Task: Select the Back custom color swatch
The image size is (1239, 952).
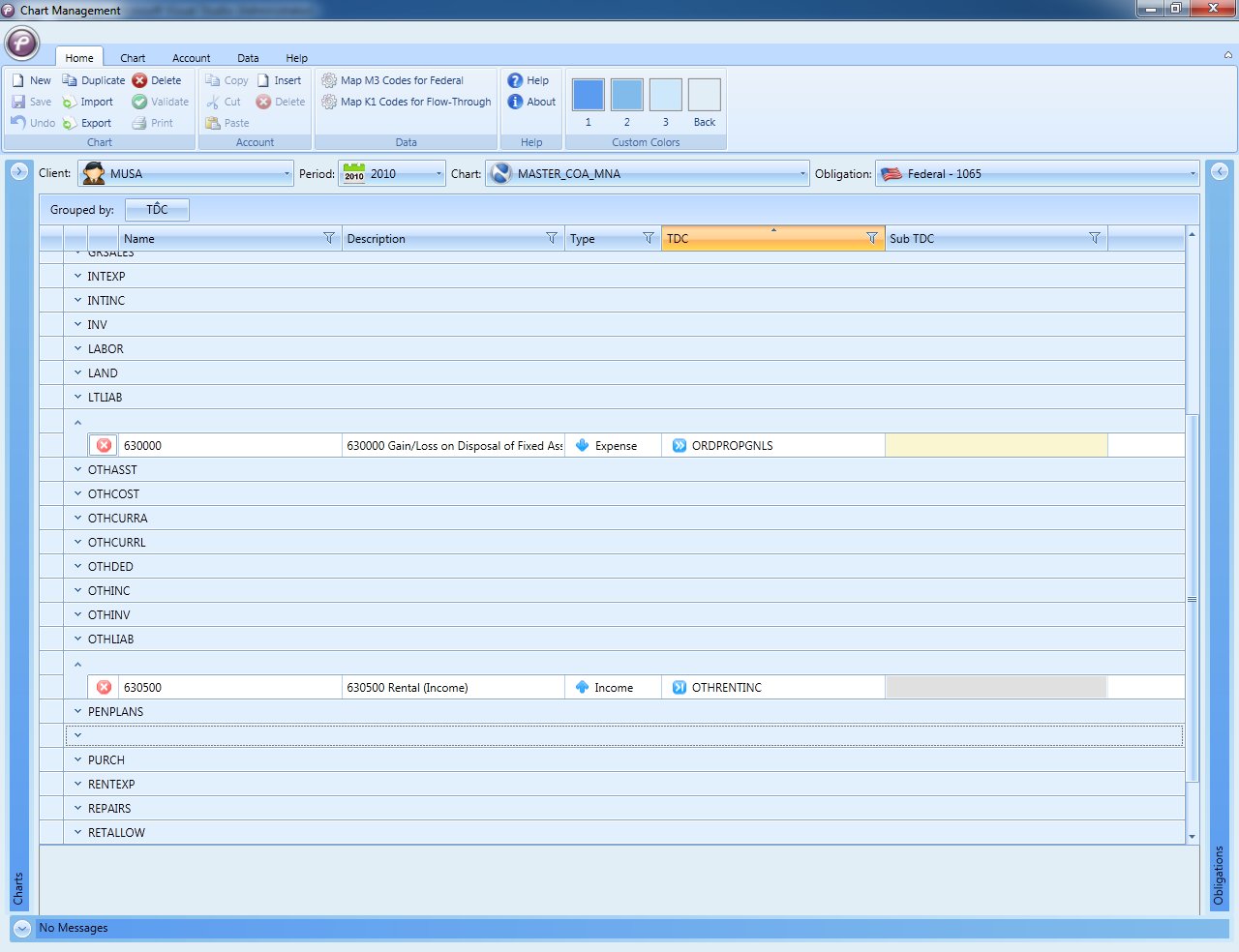Action: [705, 95]
